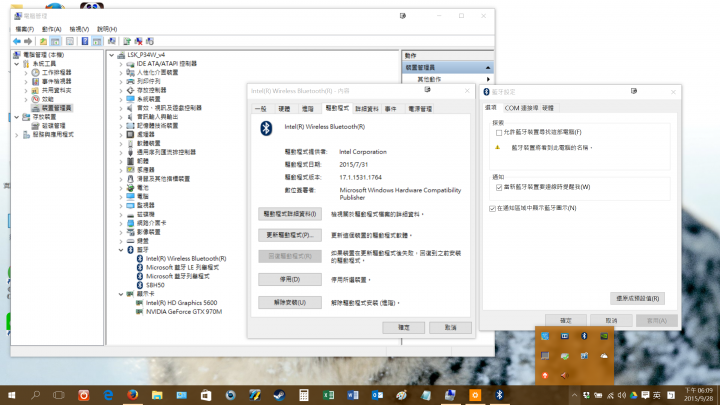Collapse 裝置管理員 section in Actions pane
720x405 pixels.
click(x=488, y=68)
